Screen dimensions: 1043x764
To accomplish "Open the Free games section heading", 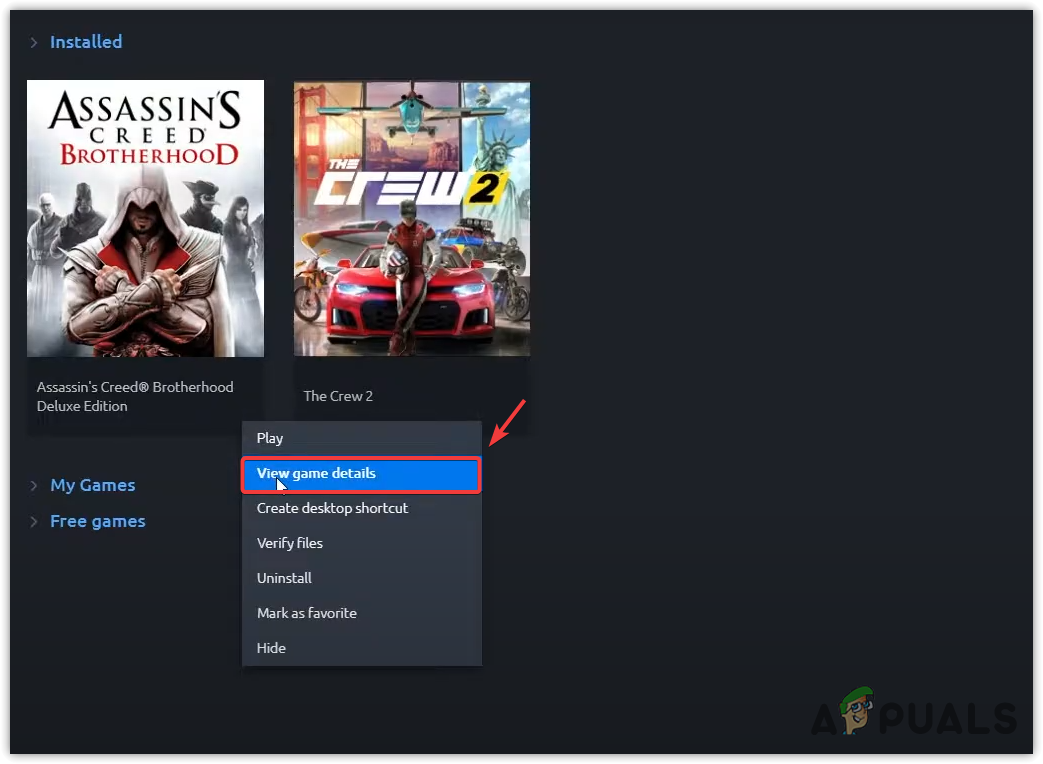I will 98,521.
